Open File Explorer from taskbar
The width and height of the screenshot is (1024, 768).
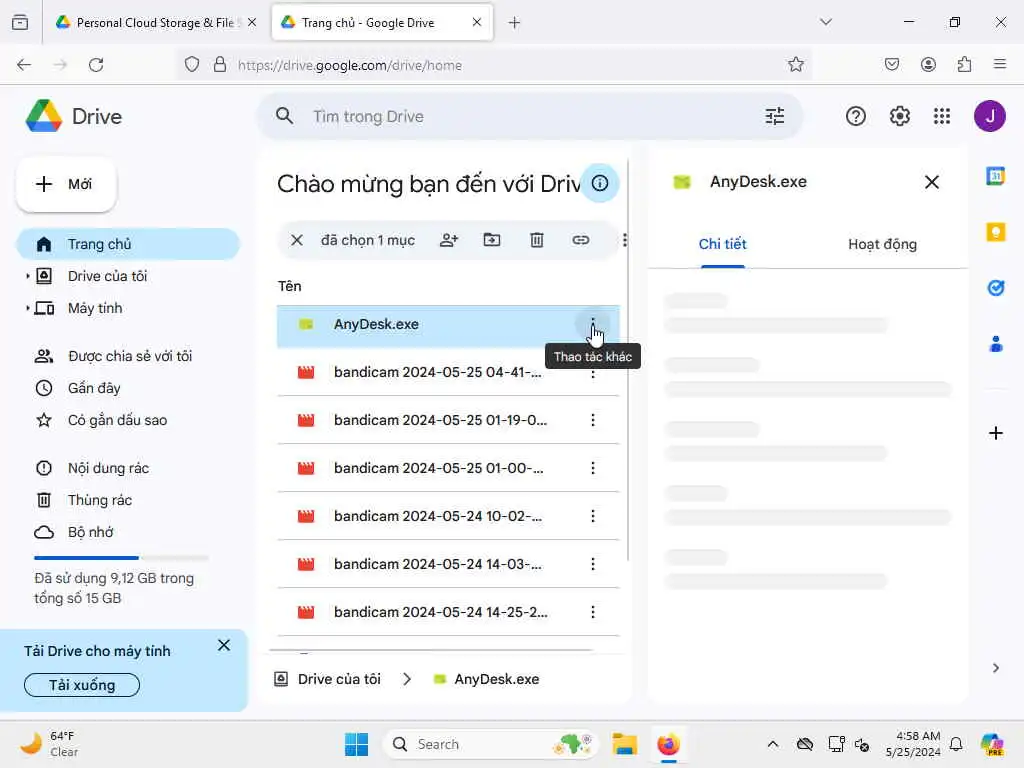pyautogui.click(x=624, y=744)
